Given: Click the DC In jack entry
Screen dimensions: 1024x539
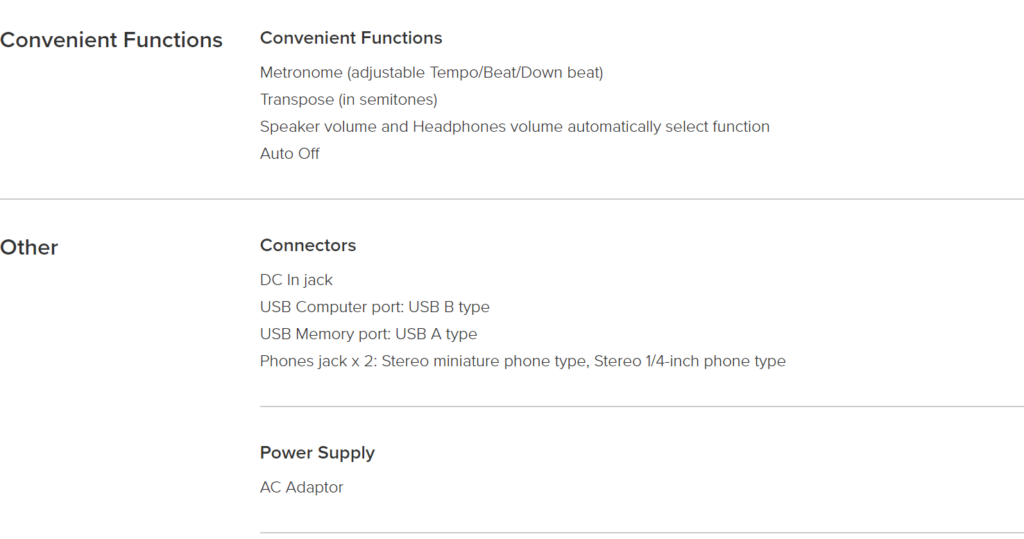Looking at the screenshot, I should [296, 280].
